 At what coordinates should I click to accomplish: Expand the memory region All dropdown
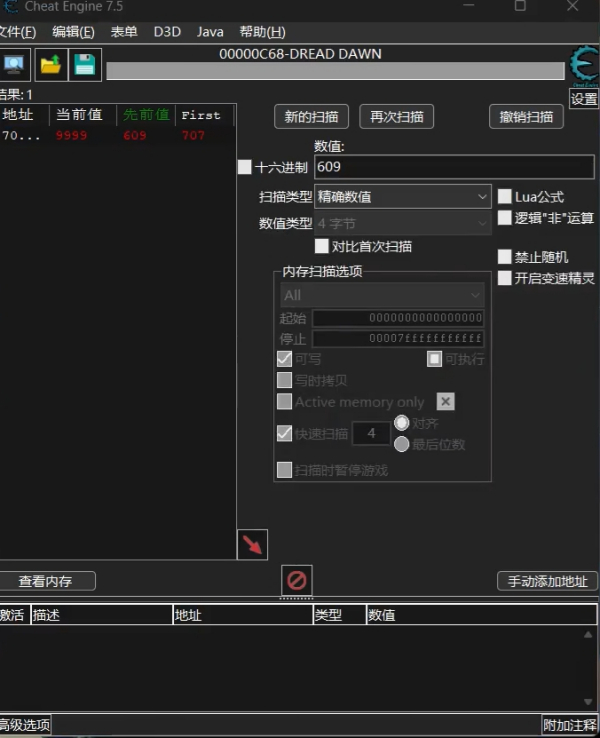coord(382,295)
